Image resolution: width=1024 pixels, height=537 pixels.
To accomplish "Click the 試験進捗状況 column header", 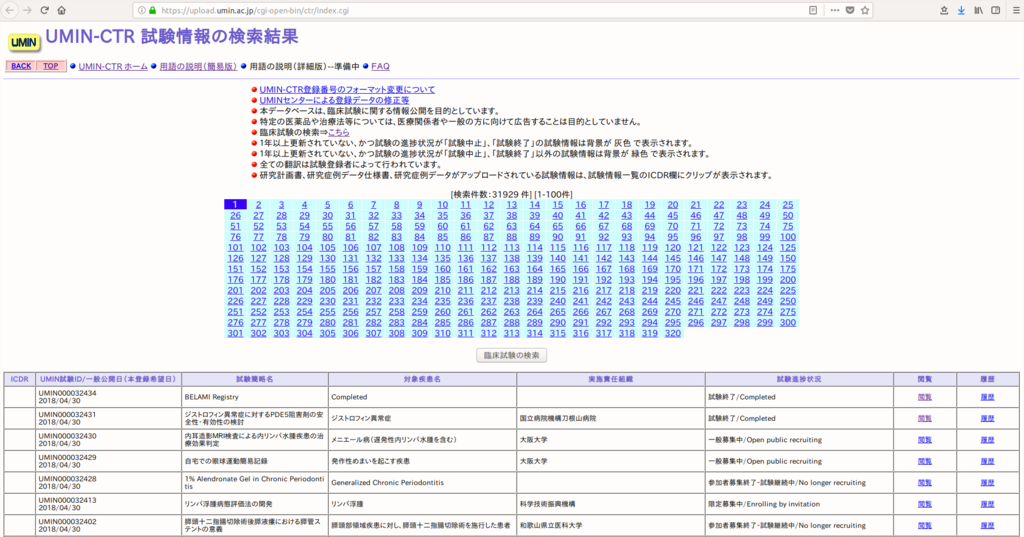I will (x=799, y=379).
